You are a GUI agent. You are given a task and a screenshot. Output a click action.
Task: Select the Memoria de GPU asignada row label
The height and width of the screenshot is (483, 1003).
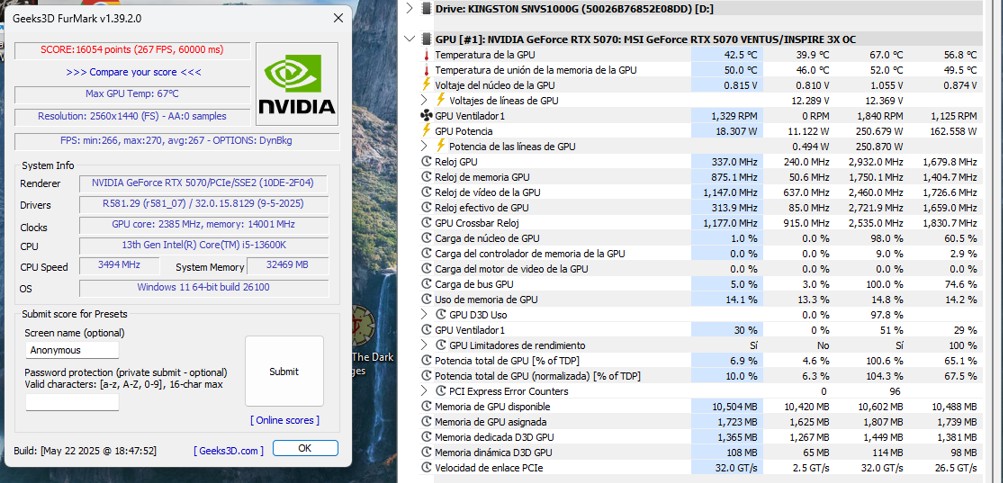point(493,422)
